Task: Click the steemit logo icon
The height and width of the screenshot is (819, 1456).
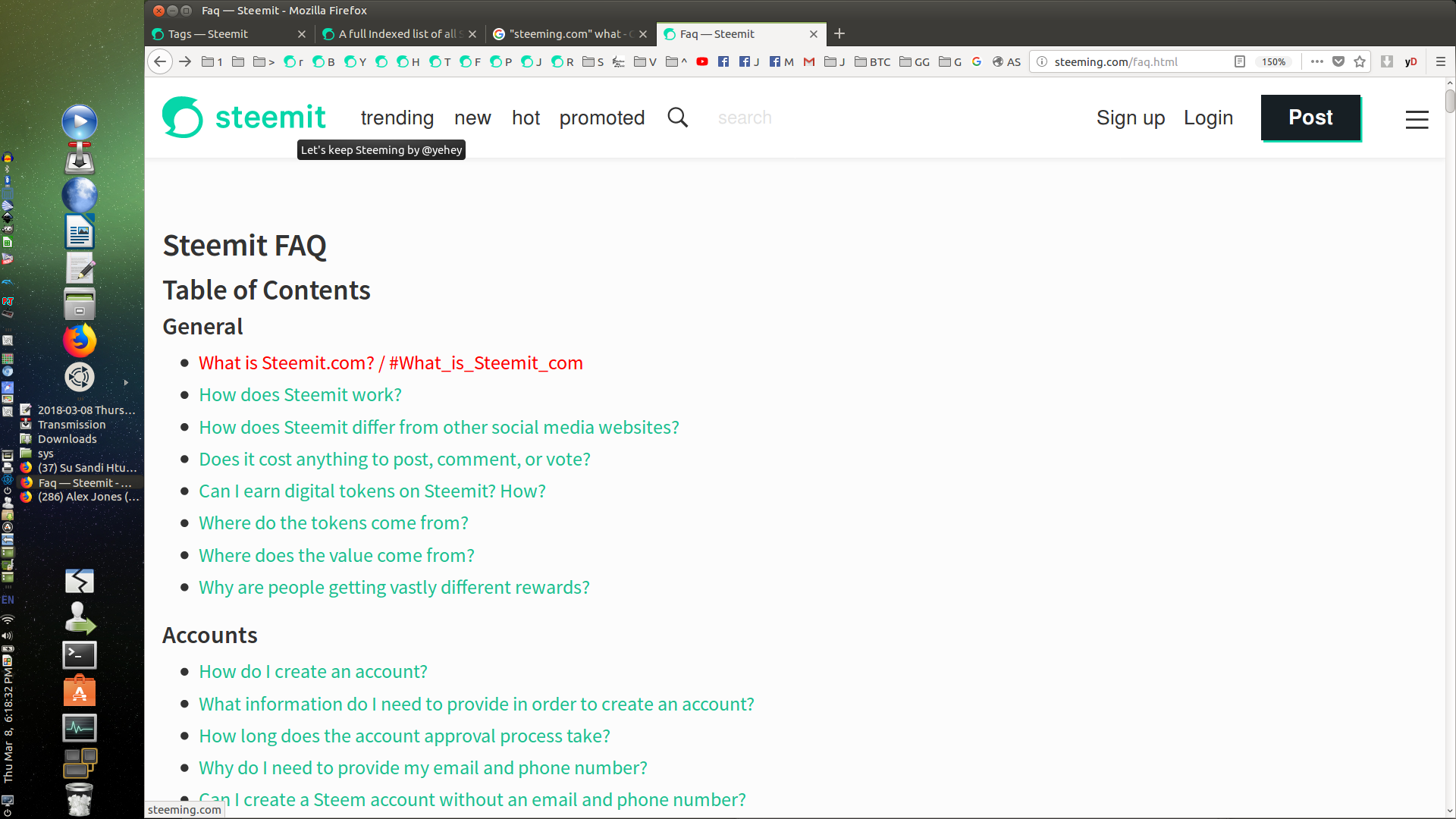Action: click(x=183, y=118)
